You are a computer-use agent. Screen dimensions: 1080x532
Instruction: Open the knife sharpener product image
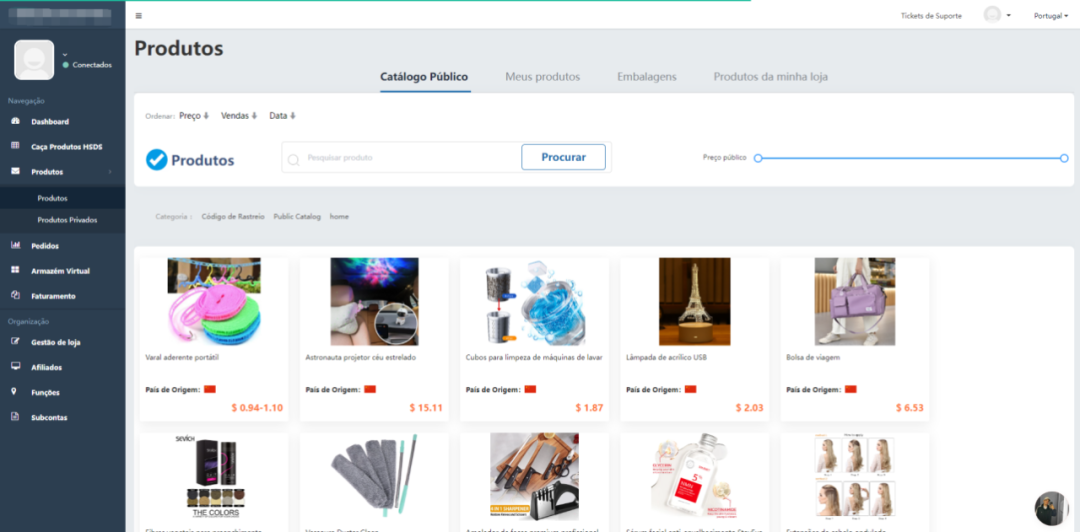pyautogui.click(x=534, y=476)
